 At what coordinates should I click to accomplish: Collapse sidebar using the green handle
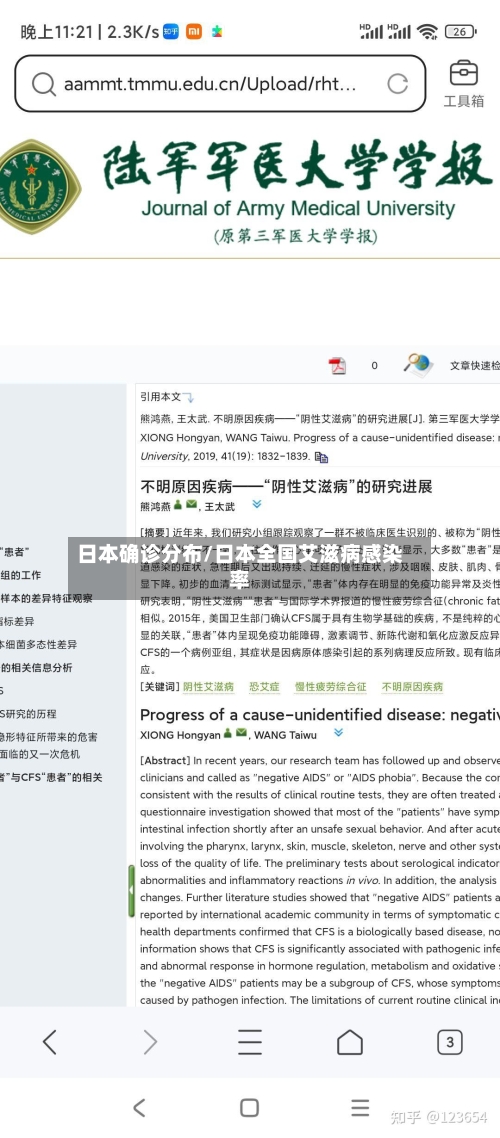point(131,890)
